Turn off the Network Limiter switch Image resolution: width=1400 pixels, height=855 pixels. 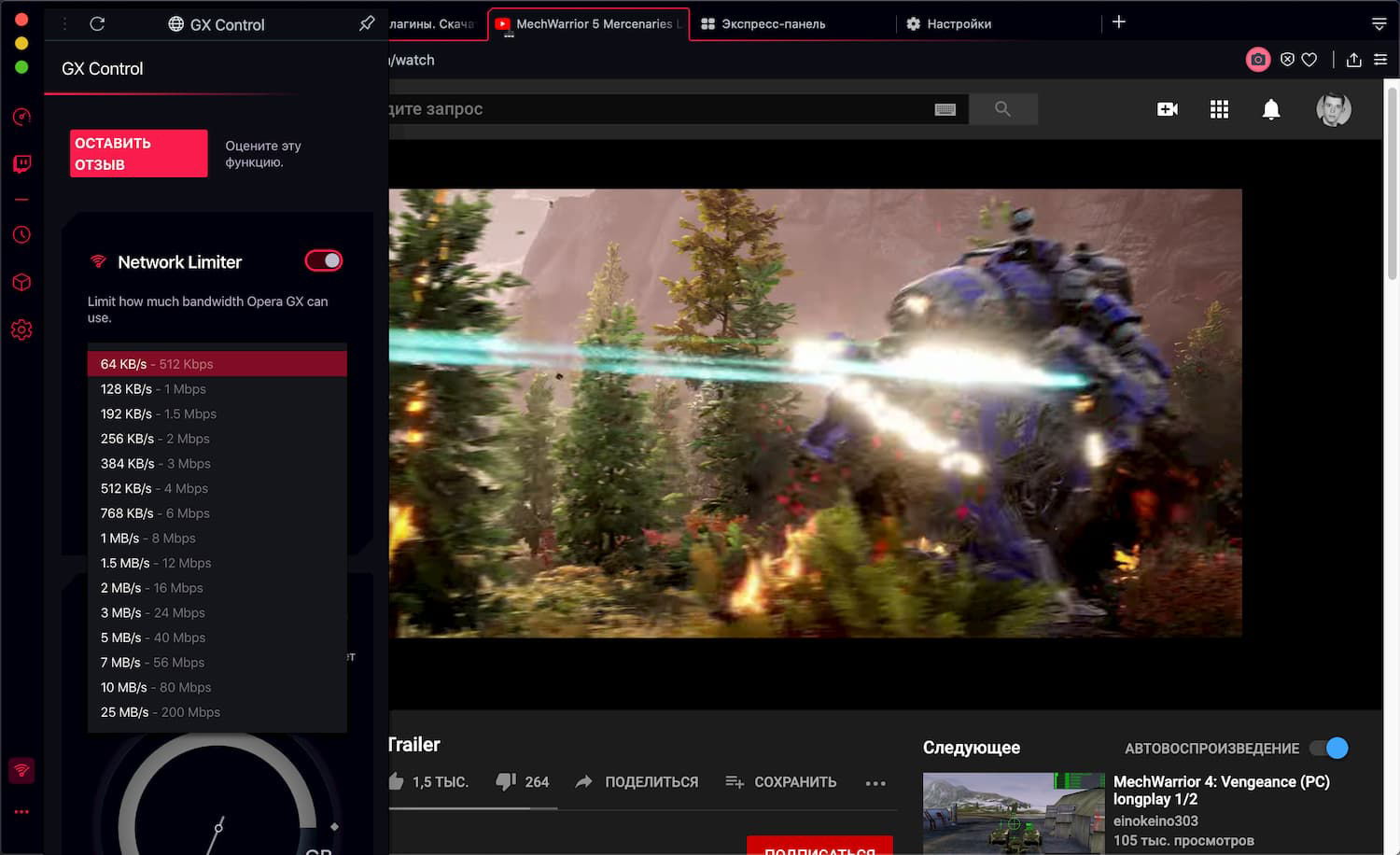click(324, 261)
